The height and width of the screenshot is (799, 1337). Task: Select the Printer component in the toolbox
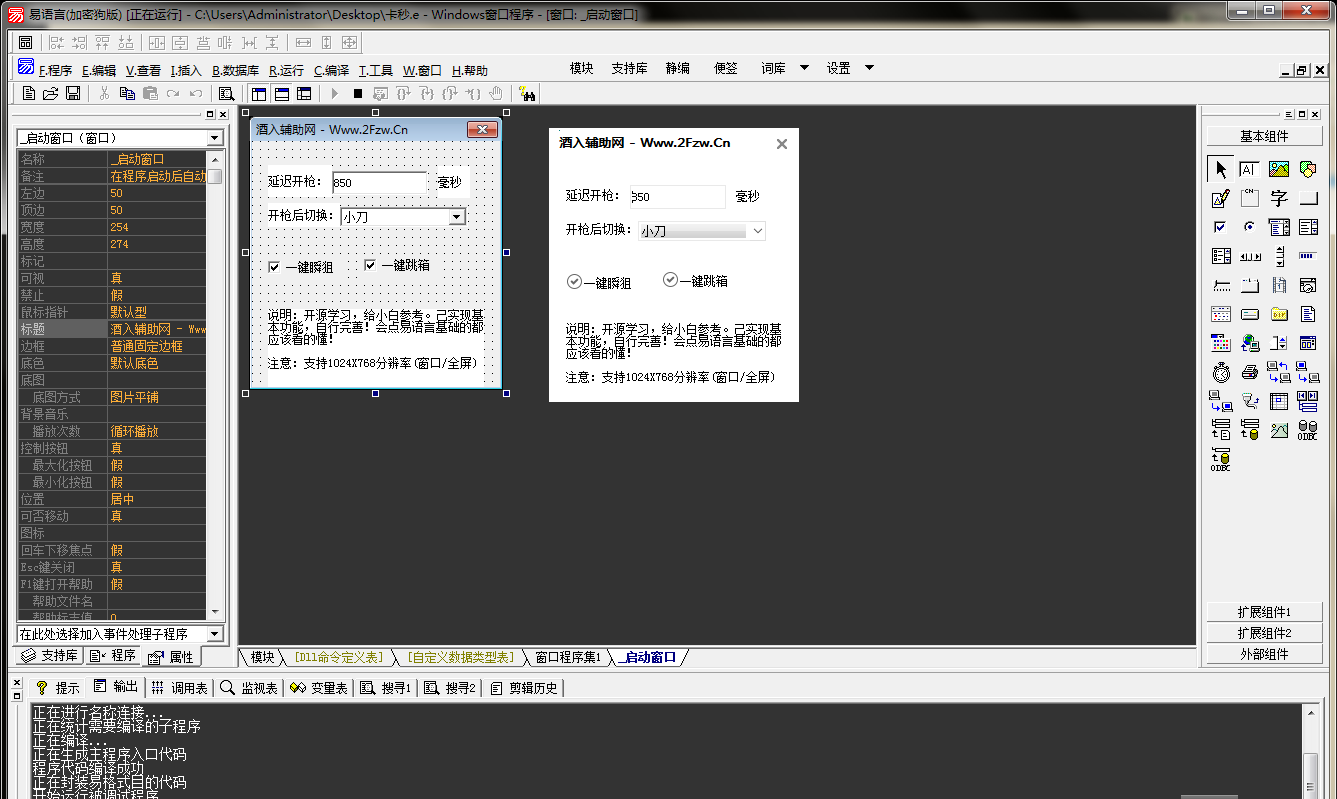click(1249, 373)
